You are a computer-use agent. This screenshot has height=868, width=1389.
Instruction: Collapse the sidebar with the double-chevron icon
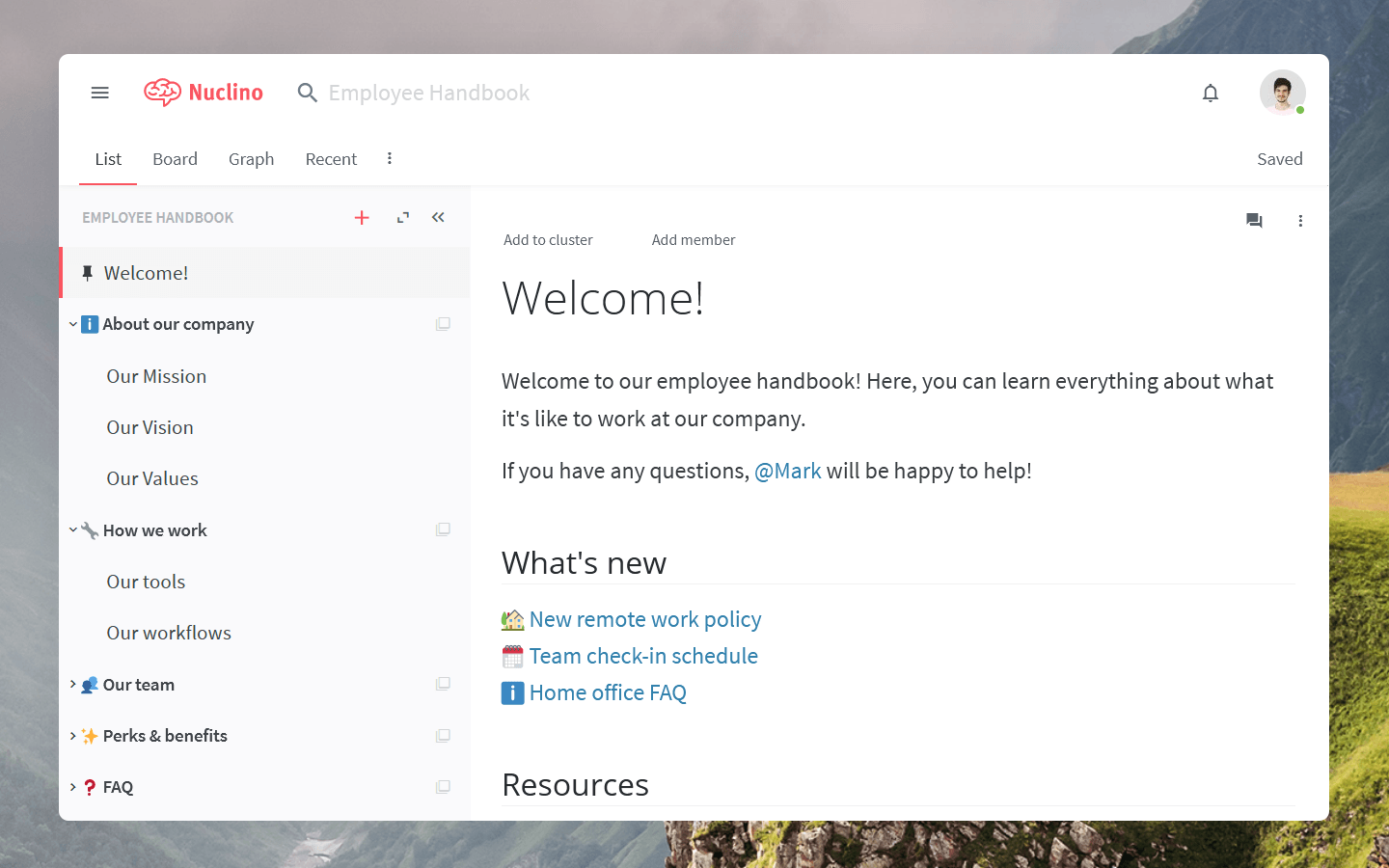pos(438,217)
